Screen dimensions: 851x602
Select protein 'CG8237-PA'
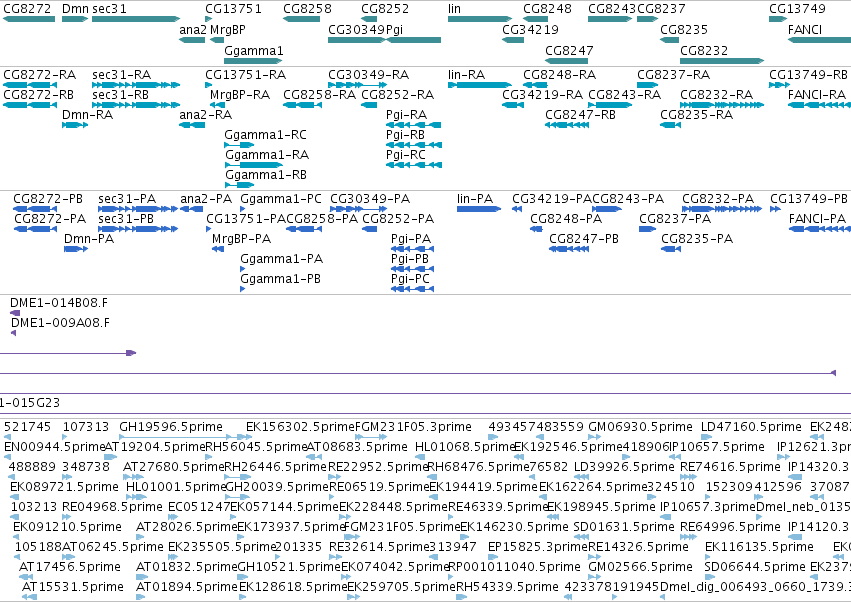675,219
